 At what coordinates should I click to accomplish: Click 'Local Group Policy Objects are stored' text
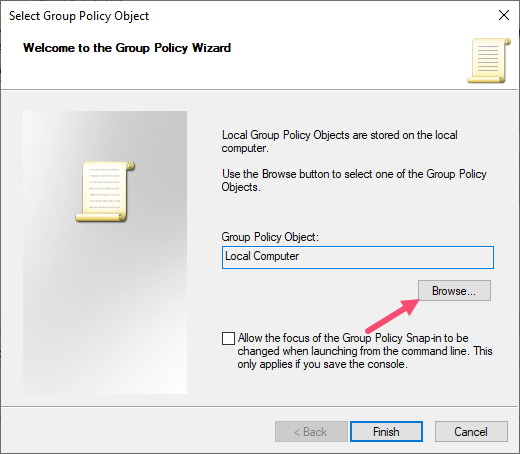point(340,142)
